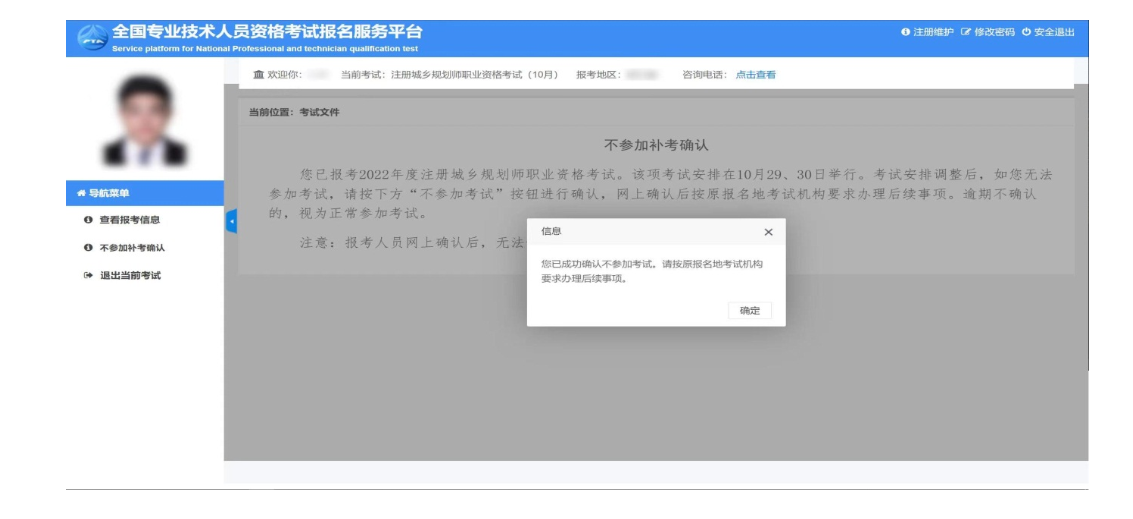The image size is (1133, 519).
Task: Open the 注册维护 link in header
Action: 933,32
